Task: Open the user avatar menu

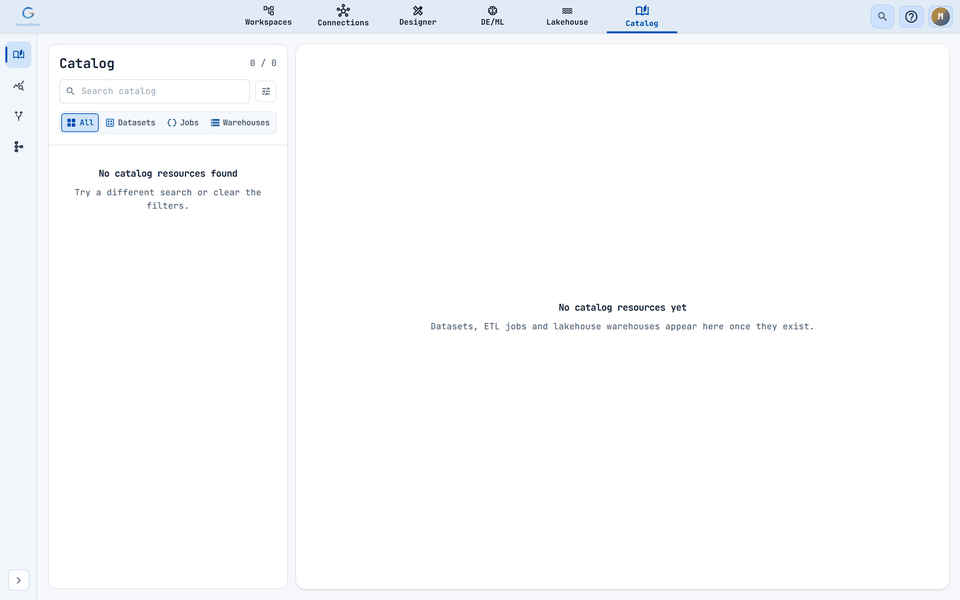Action: [x=940, y=17]
